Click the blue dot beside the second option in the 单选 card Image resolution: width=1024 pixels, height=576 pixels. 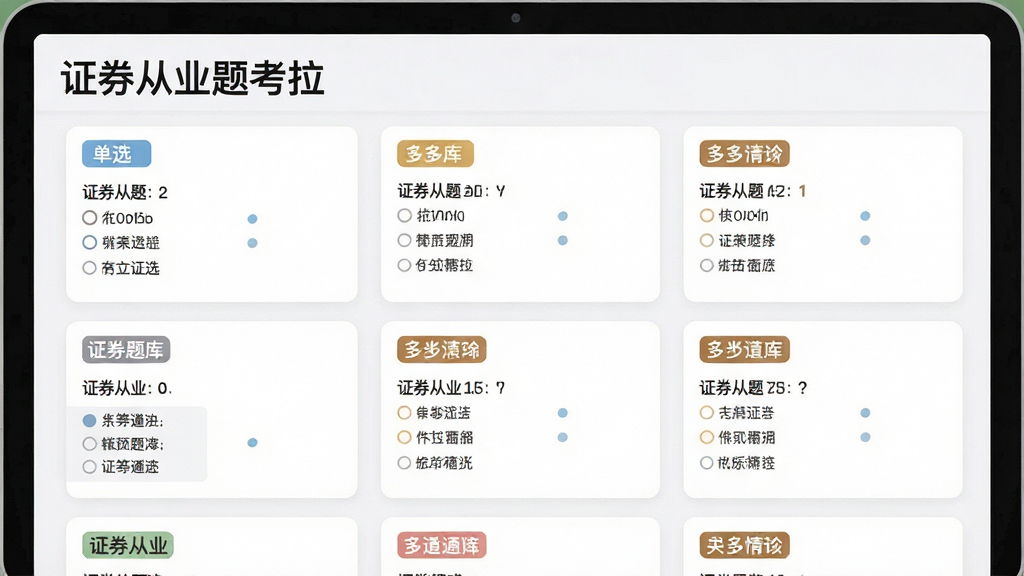pyautogui.click(x=253, y=243)
